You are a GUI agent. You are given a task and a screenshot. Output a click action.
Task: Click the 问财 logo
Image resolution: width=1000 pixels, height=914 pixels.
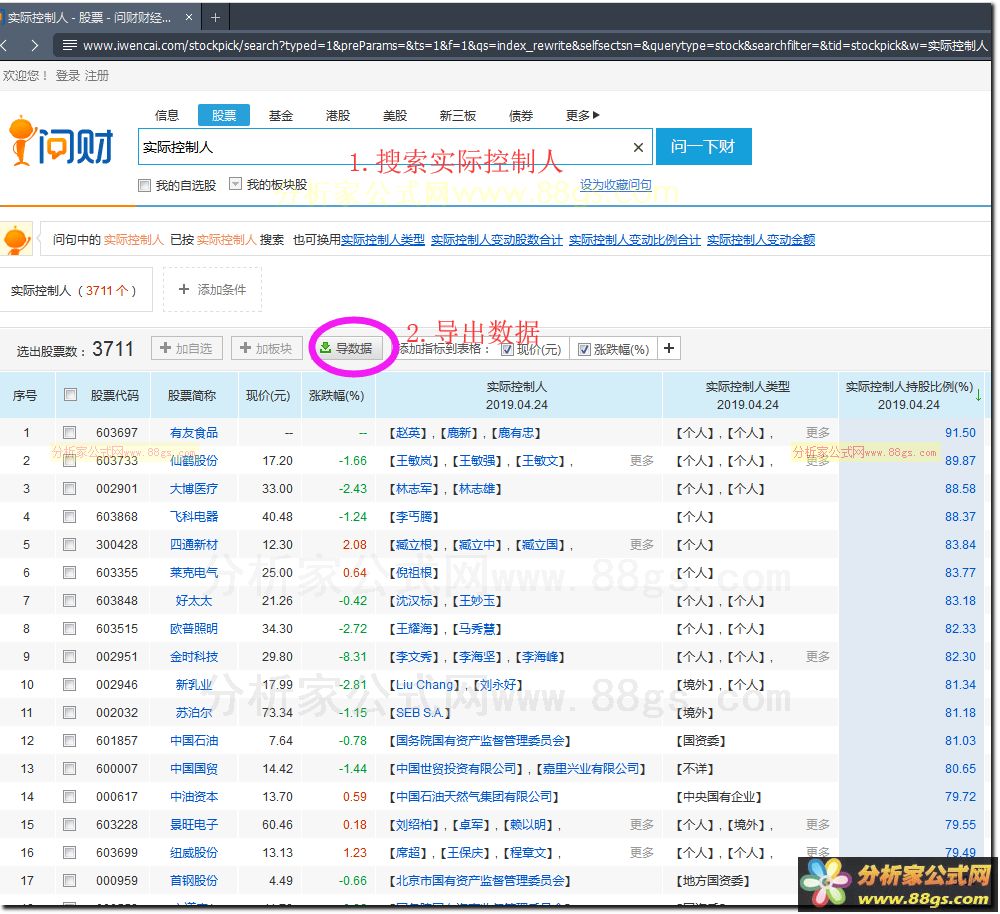coord(61,141)
